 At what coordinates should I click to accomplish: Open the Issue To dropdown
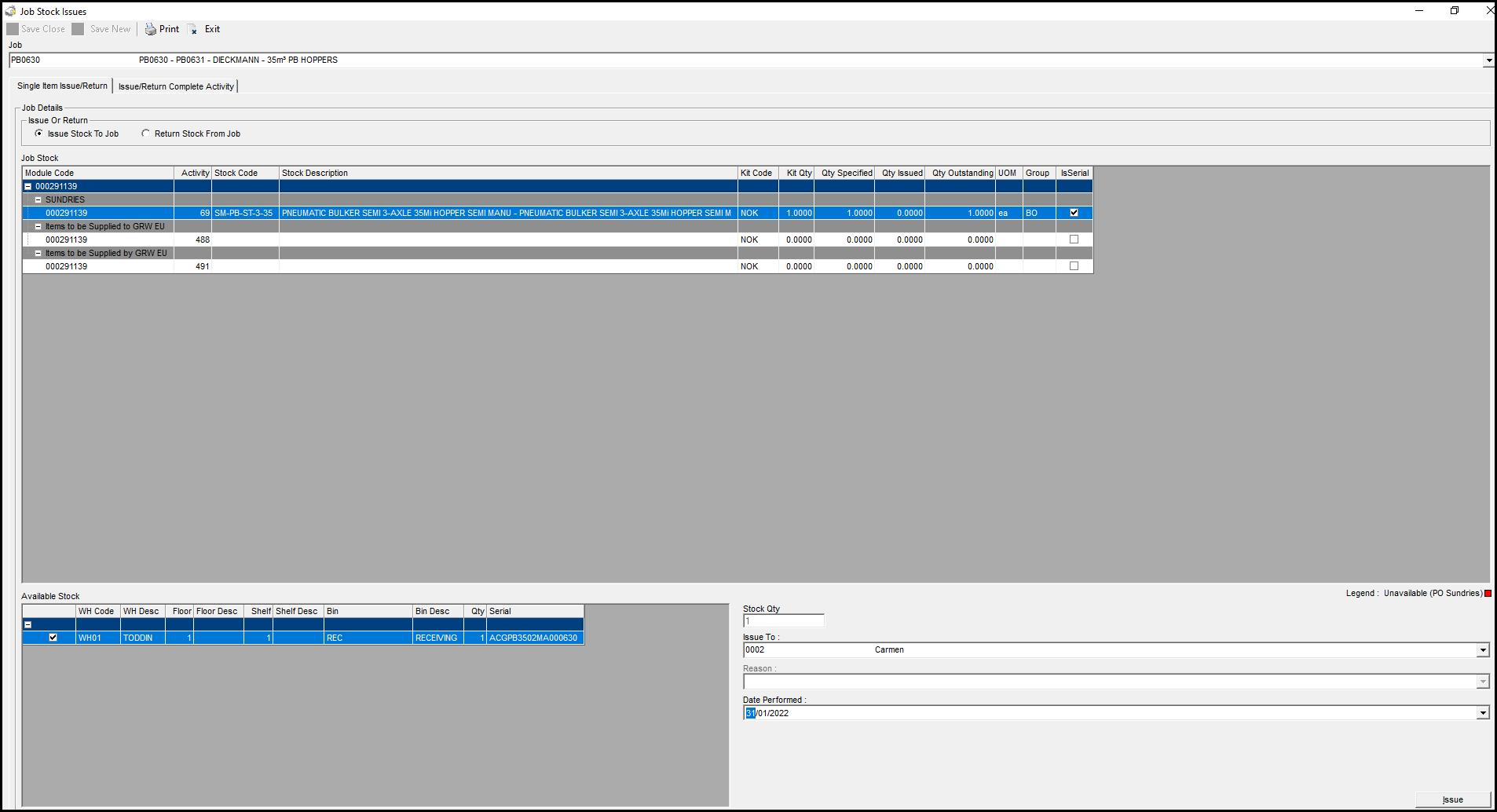(x=1482, y=650)
